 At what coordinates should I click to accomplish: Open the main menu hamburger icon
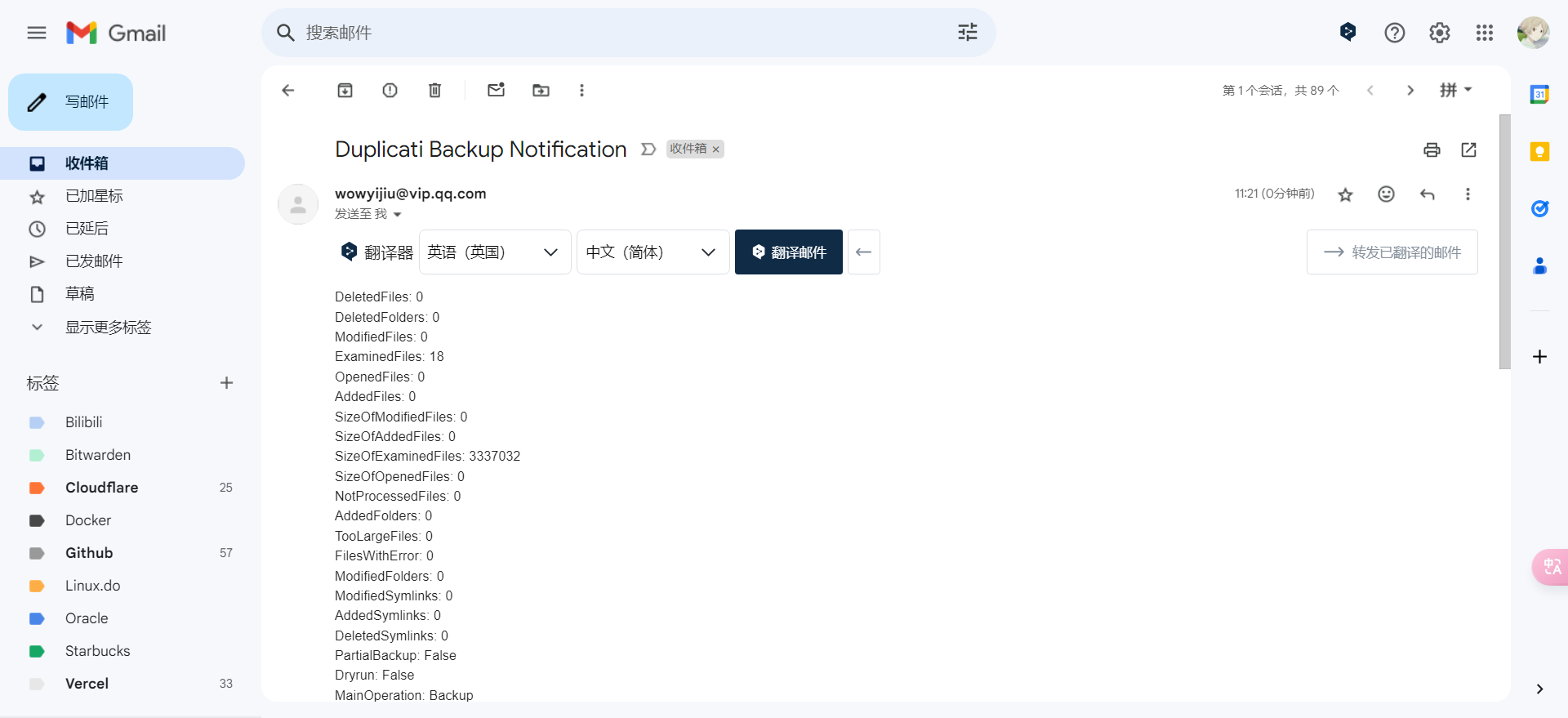pos(37,33)
